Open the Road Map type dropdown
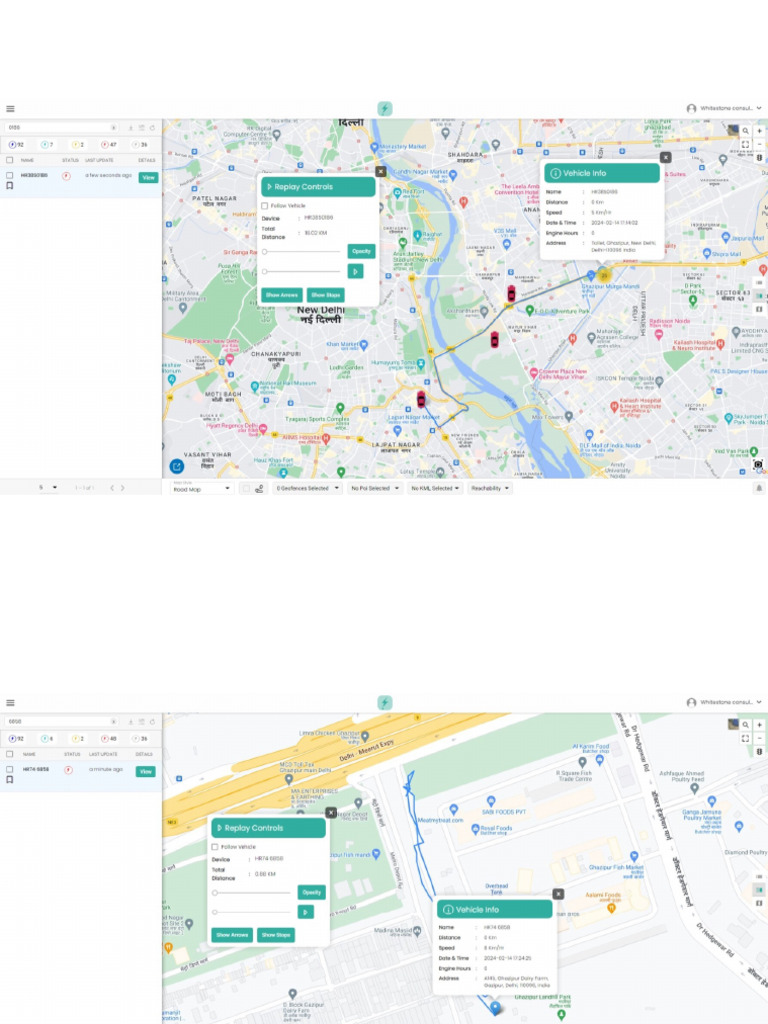 tap(201, 488)
